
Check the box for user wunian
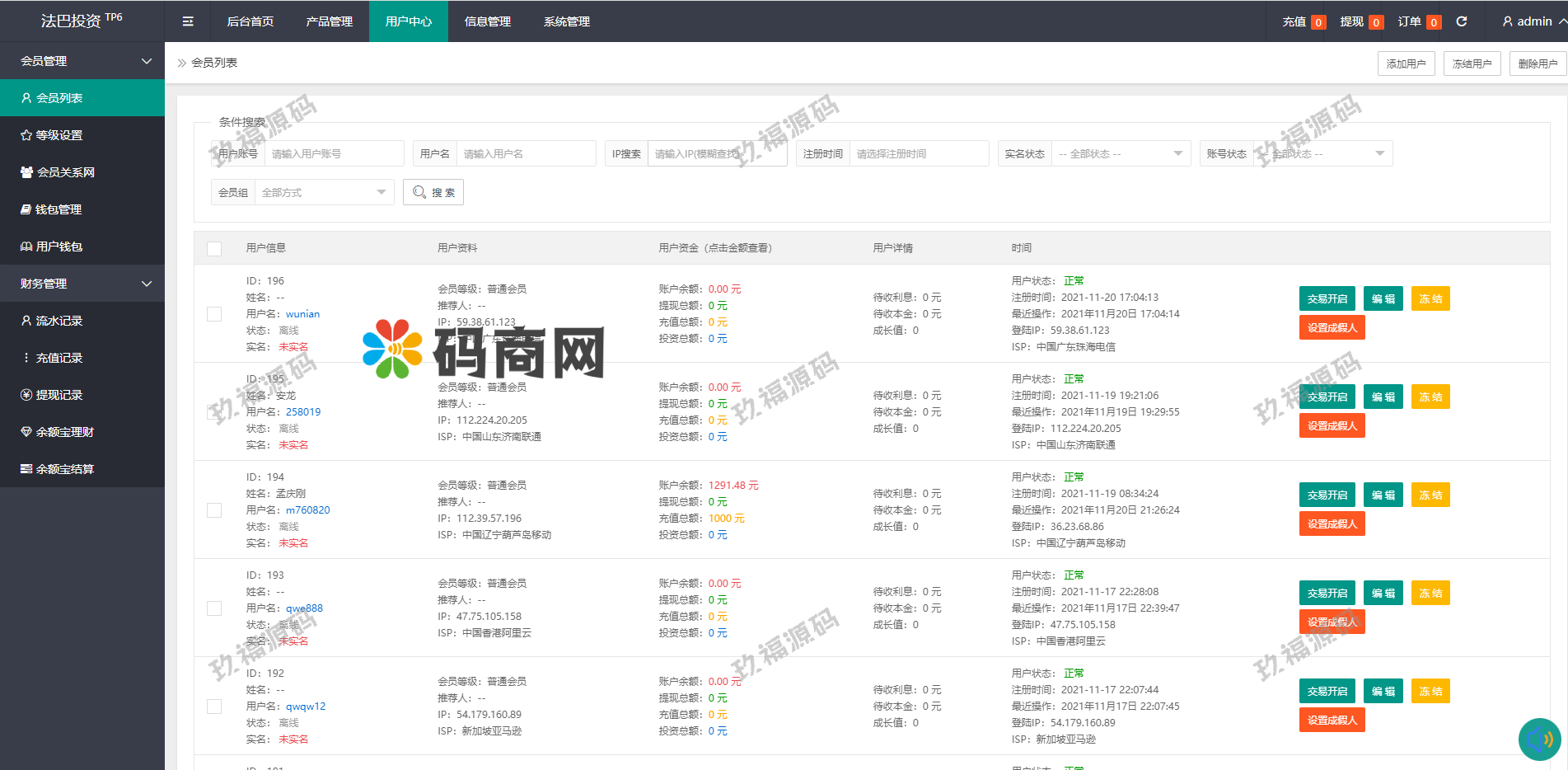pyautogui.click(x=214, y=314)
